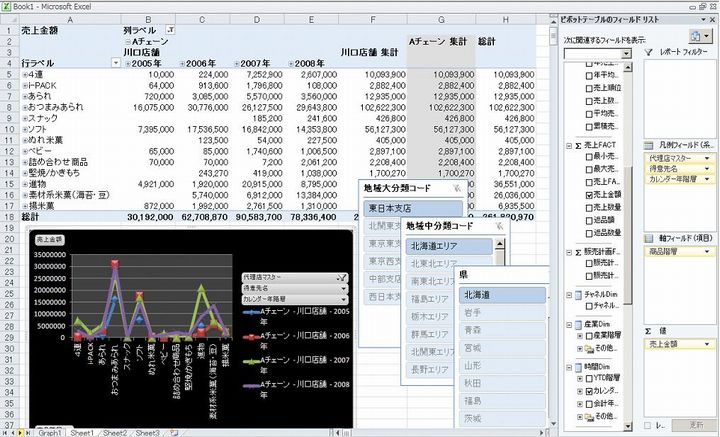Click 産業Dim その他 folder icon
The width and height of the screenshot is (720, 437).
pos(589,348)
